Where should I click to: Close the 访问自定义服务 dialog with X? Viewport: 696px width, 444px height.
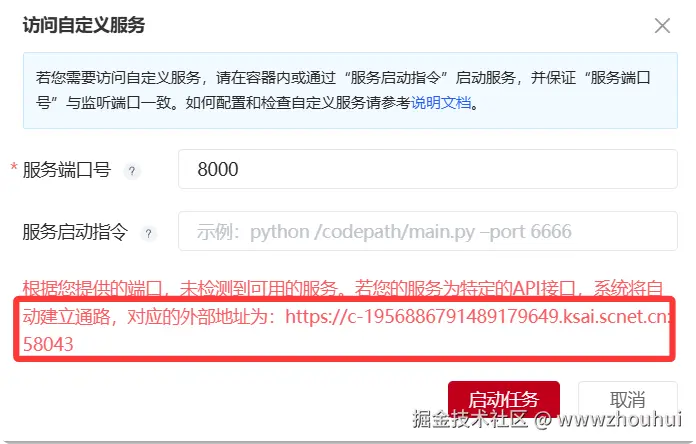[x=662, y=26]
